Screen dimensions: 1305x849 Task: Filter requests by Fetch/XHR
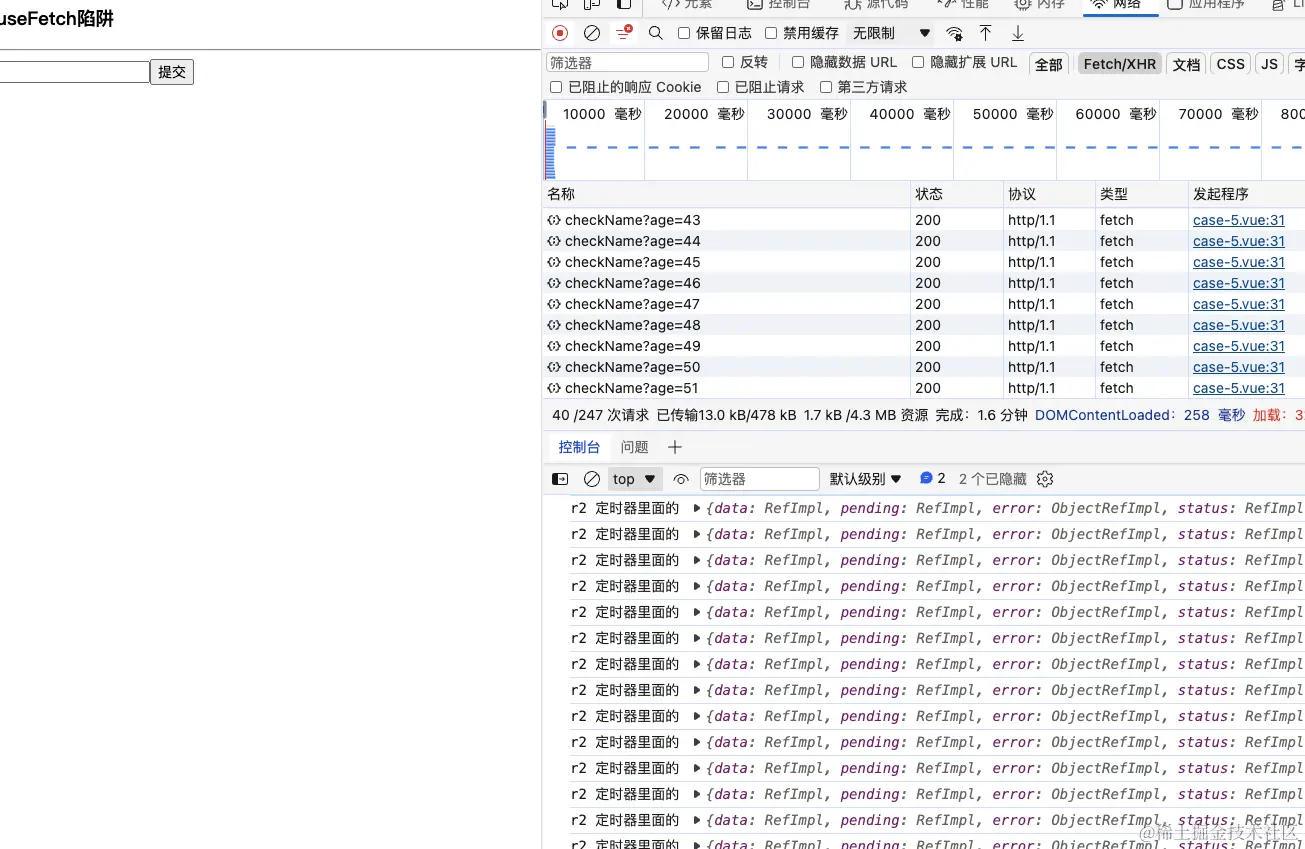click(x=1120, y=64)
